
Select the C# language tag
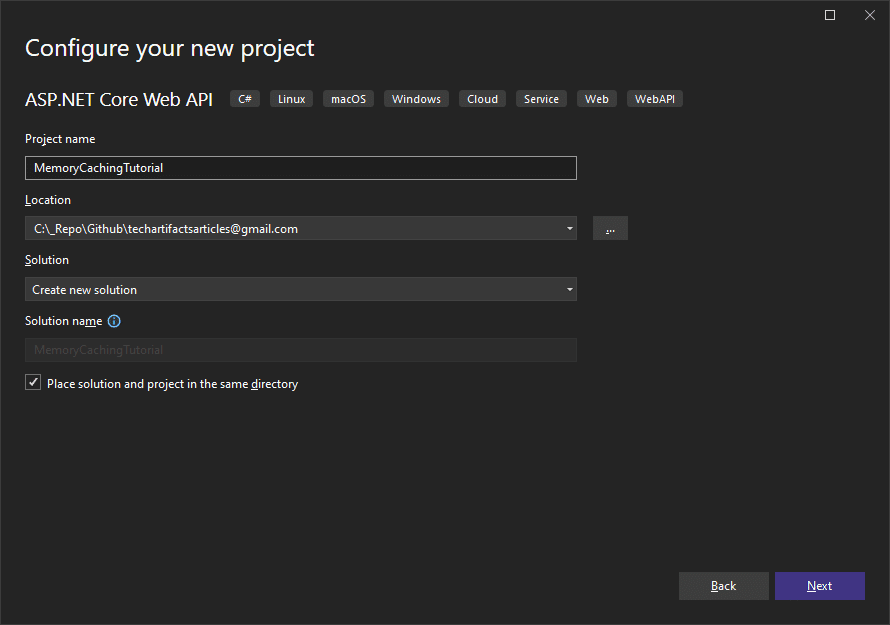(x=245, y=99)
